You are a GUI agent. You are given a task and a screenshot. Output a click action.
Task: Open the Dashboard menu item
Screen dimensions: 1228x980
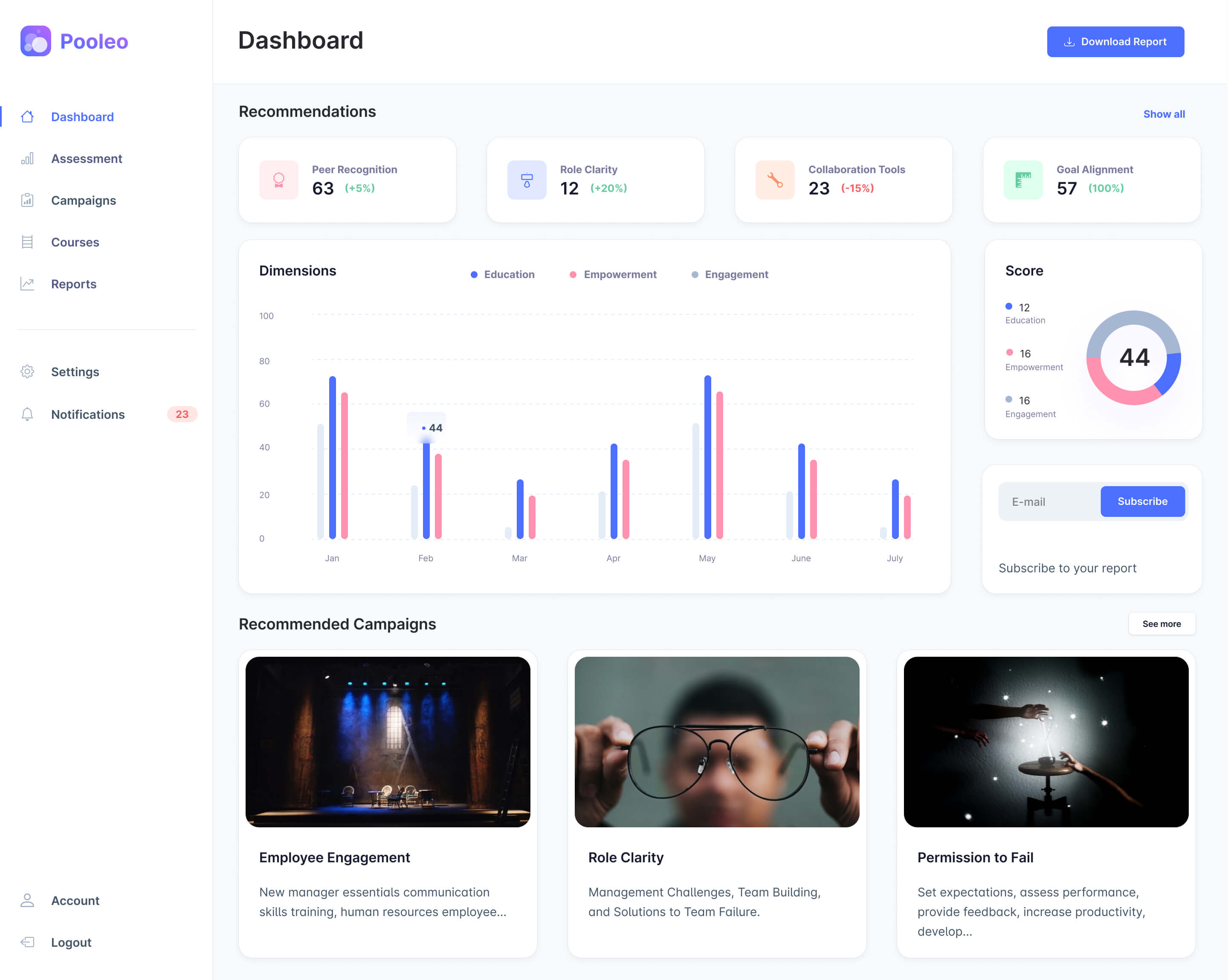point(83,117)
